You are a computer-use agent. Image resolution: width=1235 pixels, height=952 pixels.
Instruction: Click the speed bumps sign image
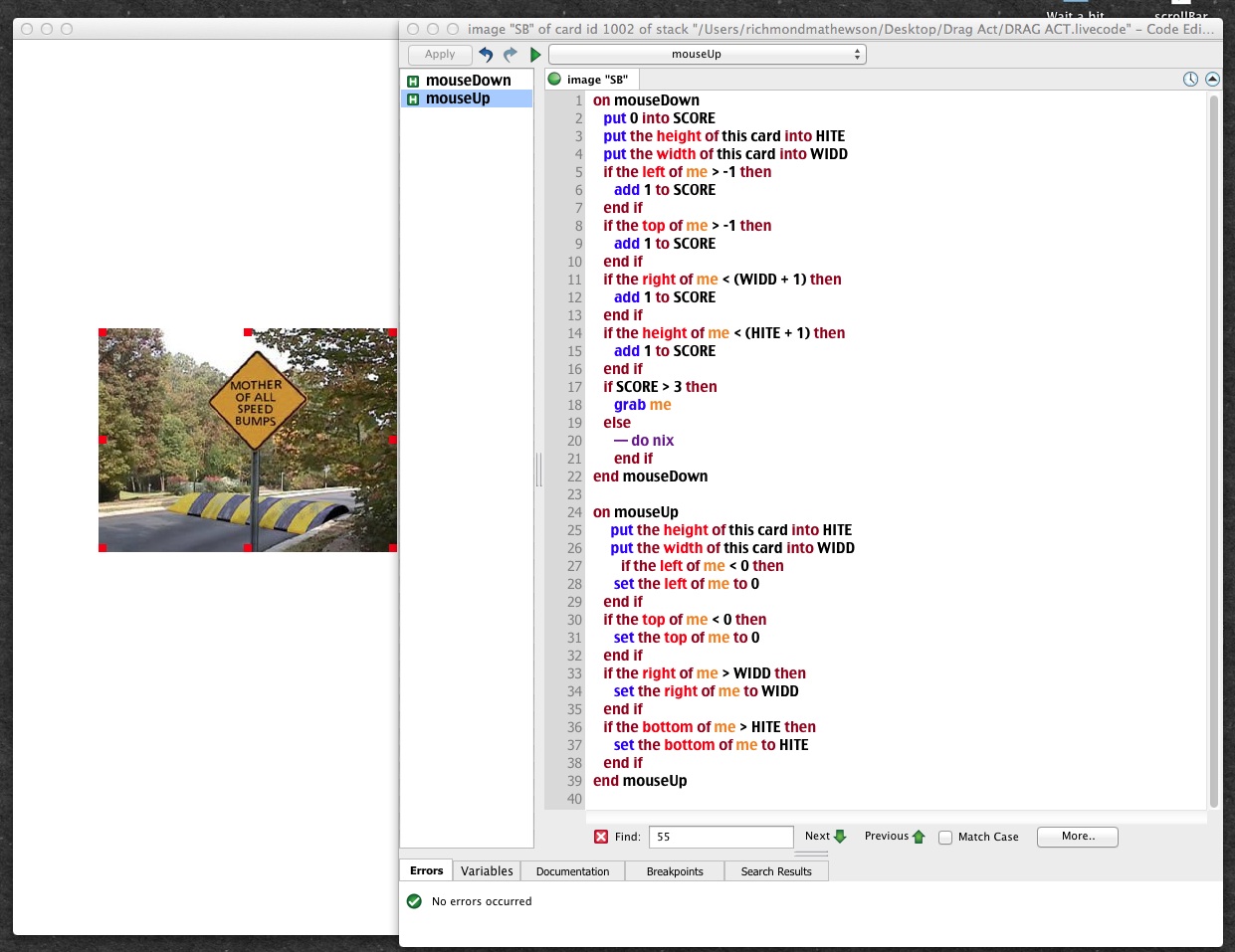coord(248,440)
